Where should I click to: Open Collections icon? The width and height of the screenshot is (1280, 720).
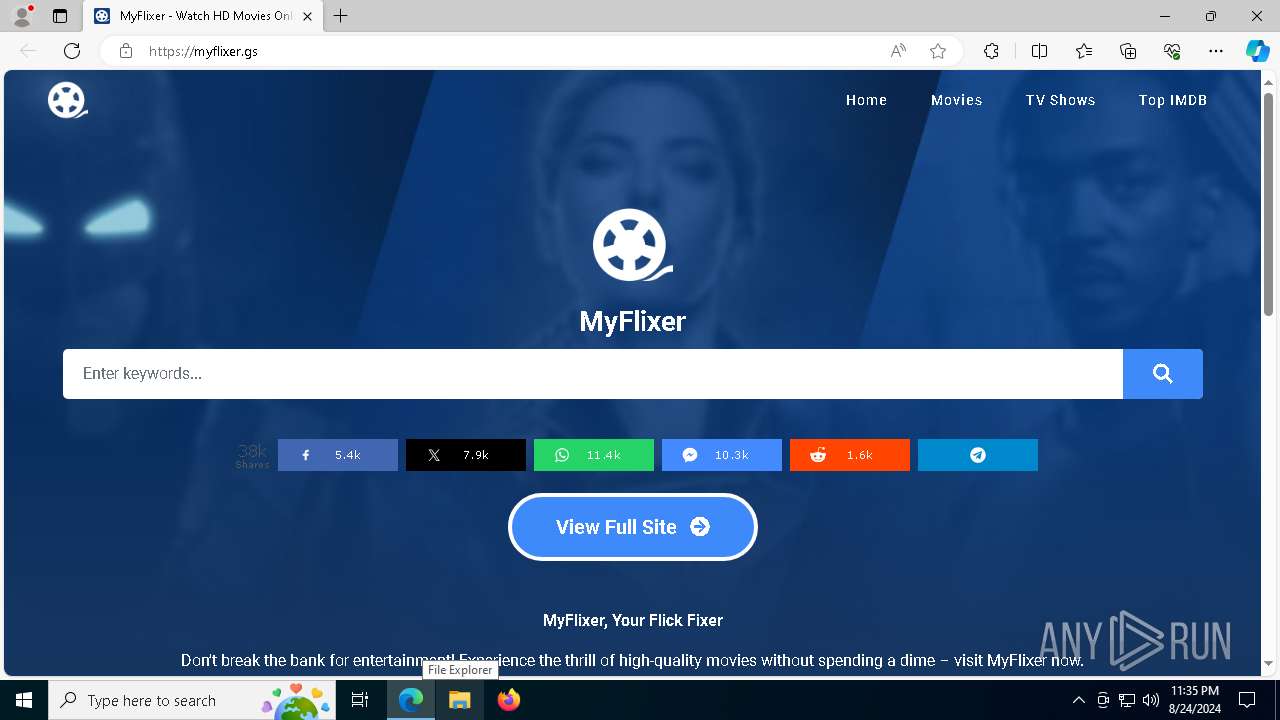click(1128, 51)
